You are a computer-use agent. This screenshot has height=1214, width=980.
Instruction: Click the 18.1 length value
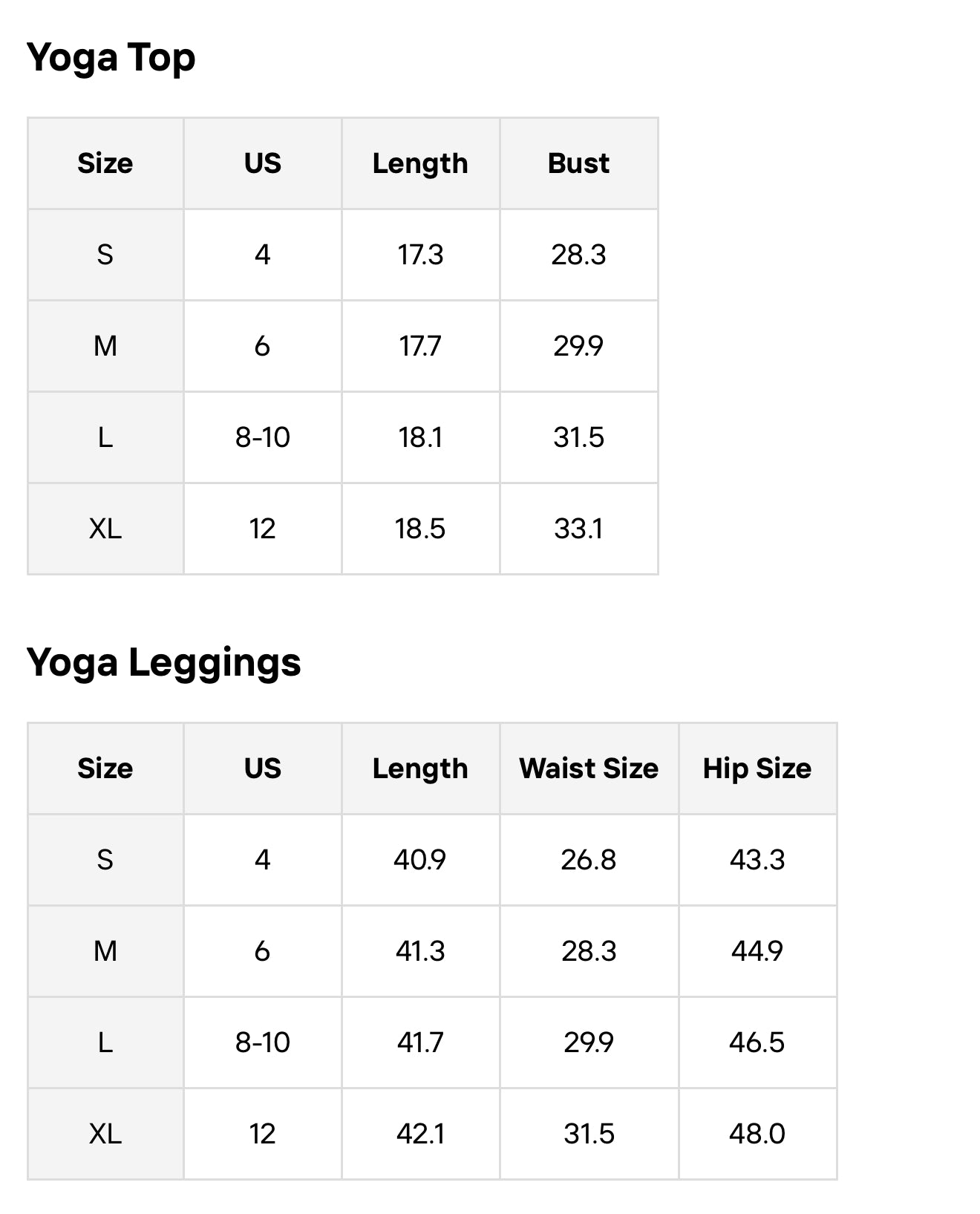[x=420, y=437]
